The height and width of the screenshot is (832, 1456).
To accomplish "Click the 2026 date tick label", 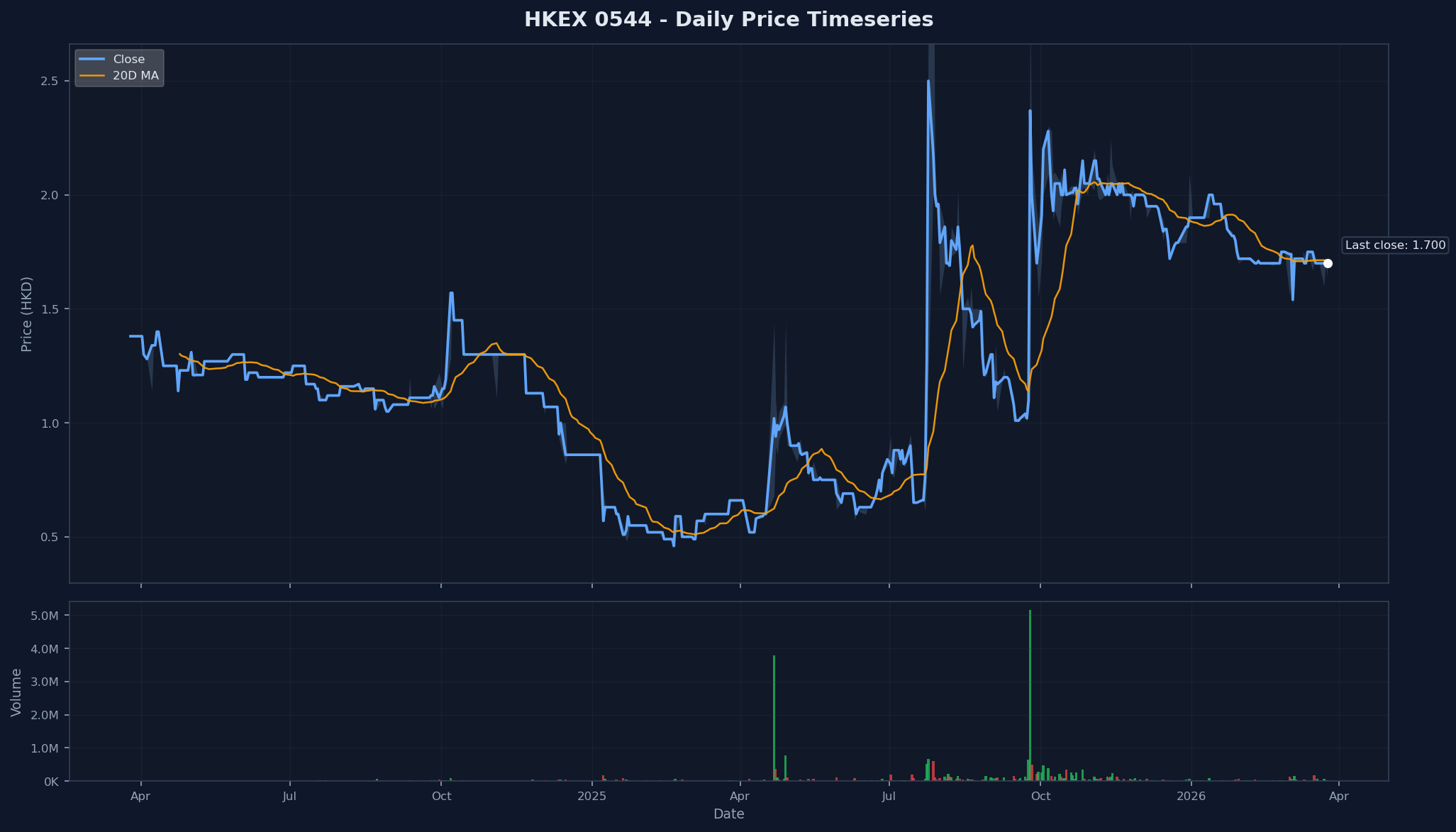I will [1191, 797].
